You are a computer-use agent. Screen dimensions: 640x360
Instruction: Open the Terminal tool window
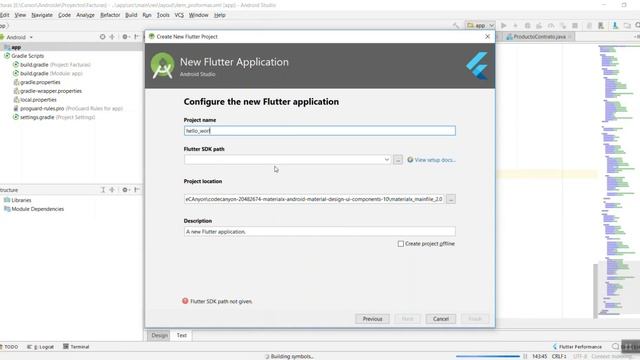pos(76,347)
